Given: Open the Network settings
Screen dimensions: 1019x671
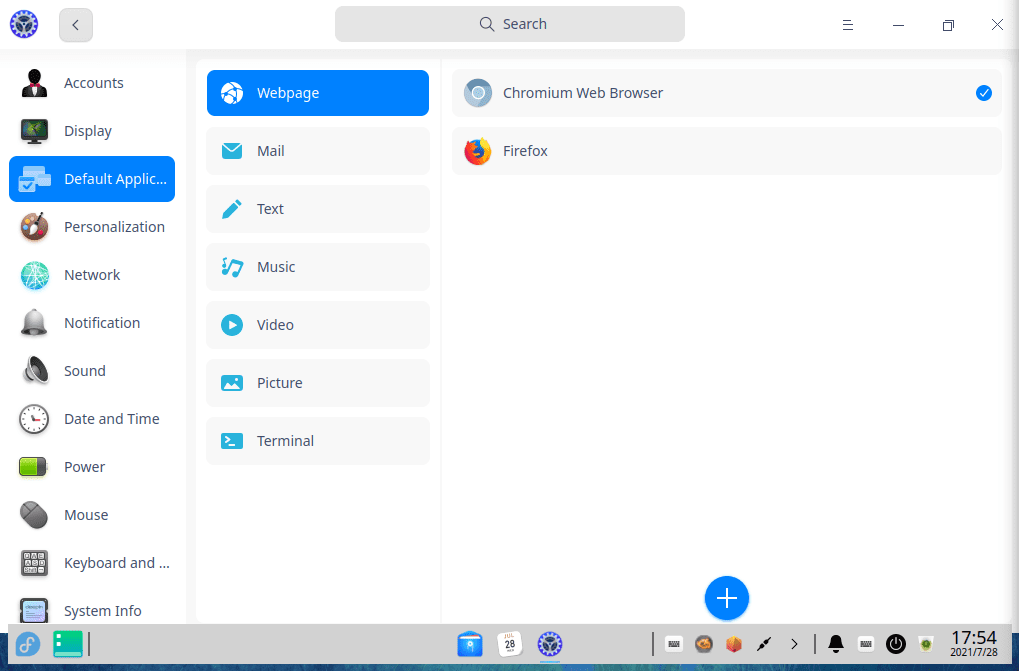Looking at the screenshot, I should [x=92, y=275].
